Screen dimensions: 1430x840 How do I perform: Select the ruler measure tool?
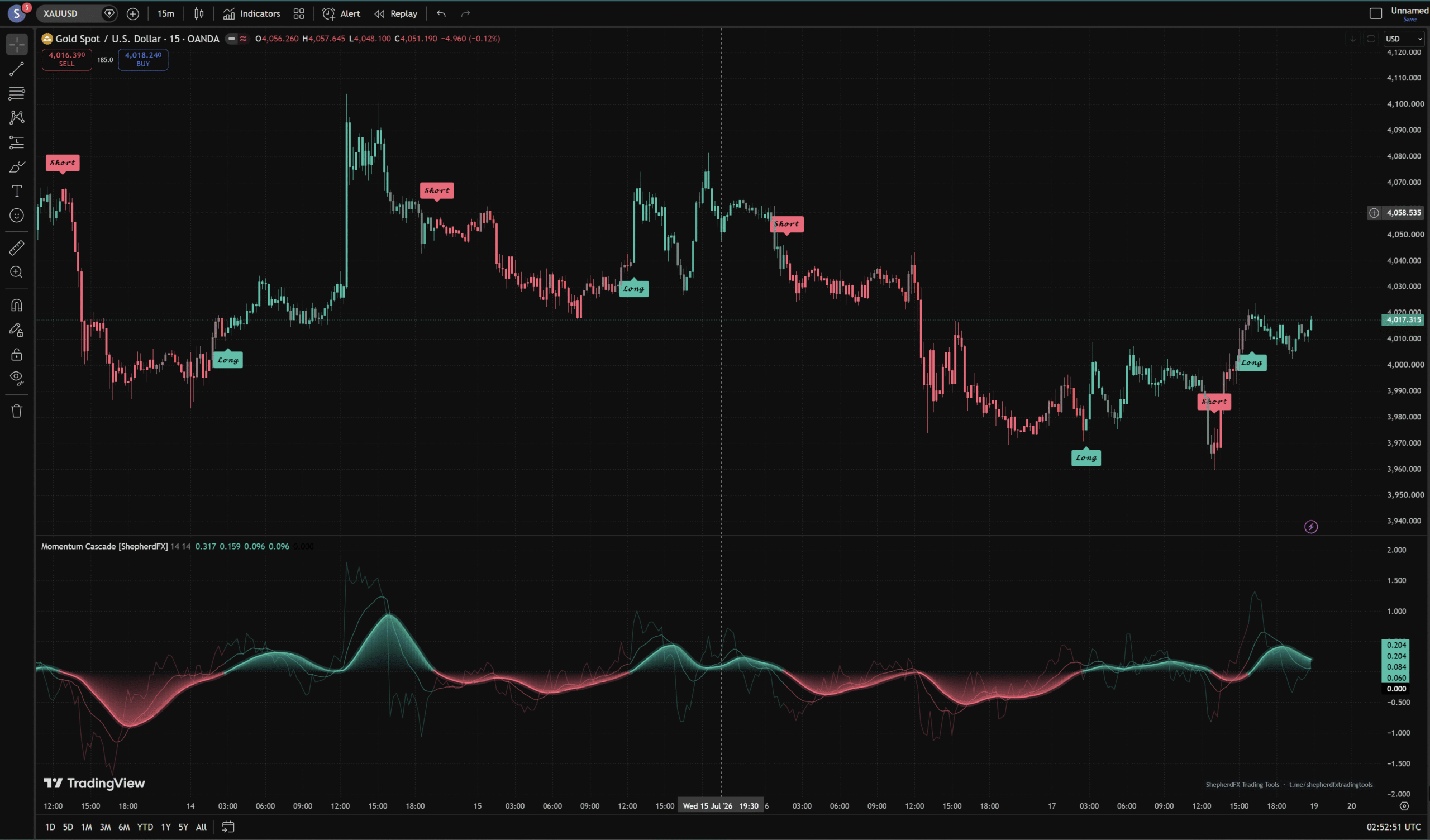[x=16, y=247]
